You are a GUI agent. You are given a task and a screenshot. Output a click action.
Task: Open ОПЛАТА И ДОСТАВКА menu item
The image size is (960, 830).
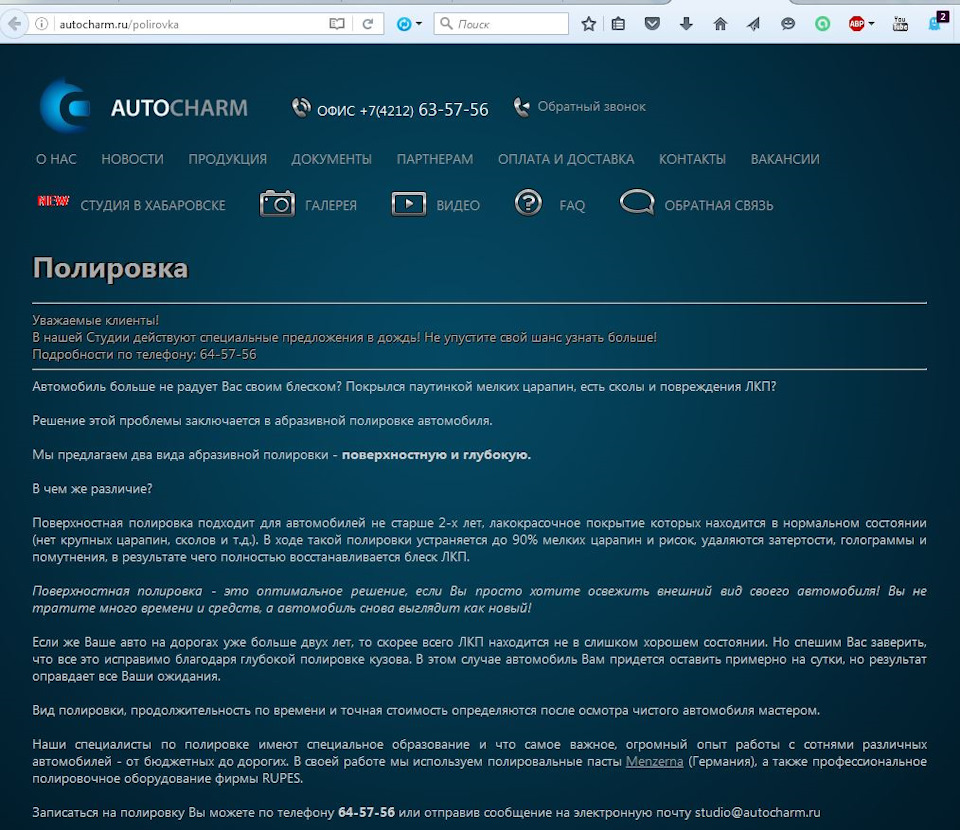click(566, 159)
